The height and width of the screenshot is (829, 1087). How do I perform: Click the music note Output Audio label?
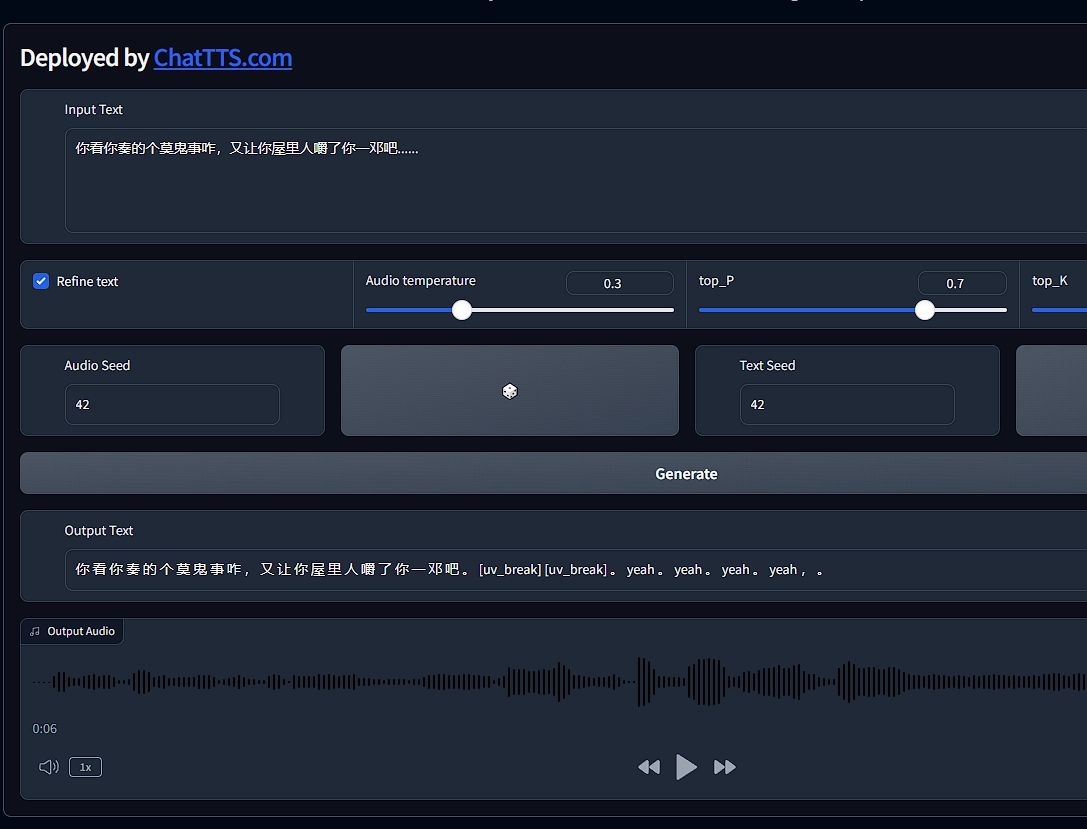click(x=72, y=631)
